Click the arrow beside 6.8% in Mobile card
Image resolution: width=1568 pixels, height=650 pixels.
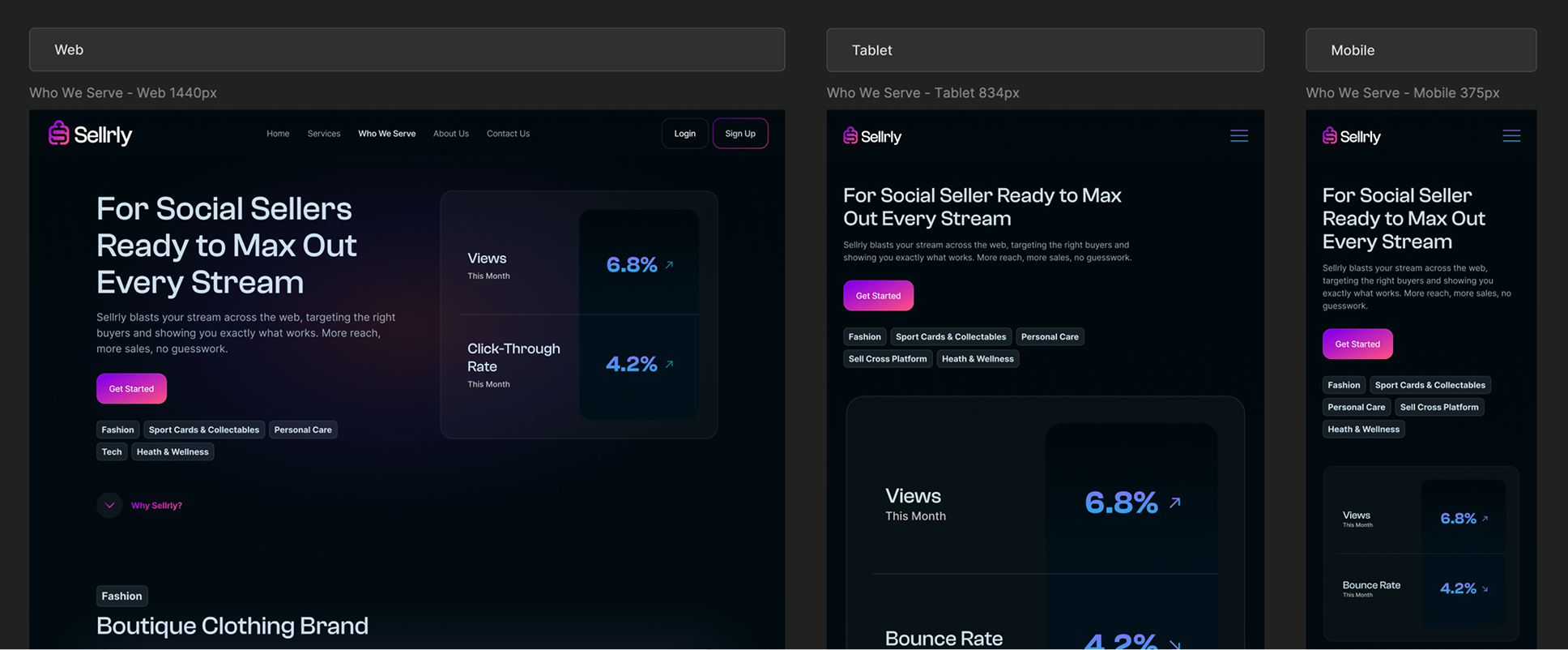[x=1485, y=519]
